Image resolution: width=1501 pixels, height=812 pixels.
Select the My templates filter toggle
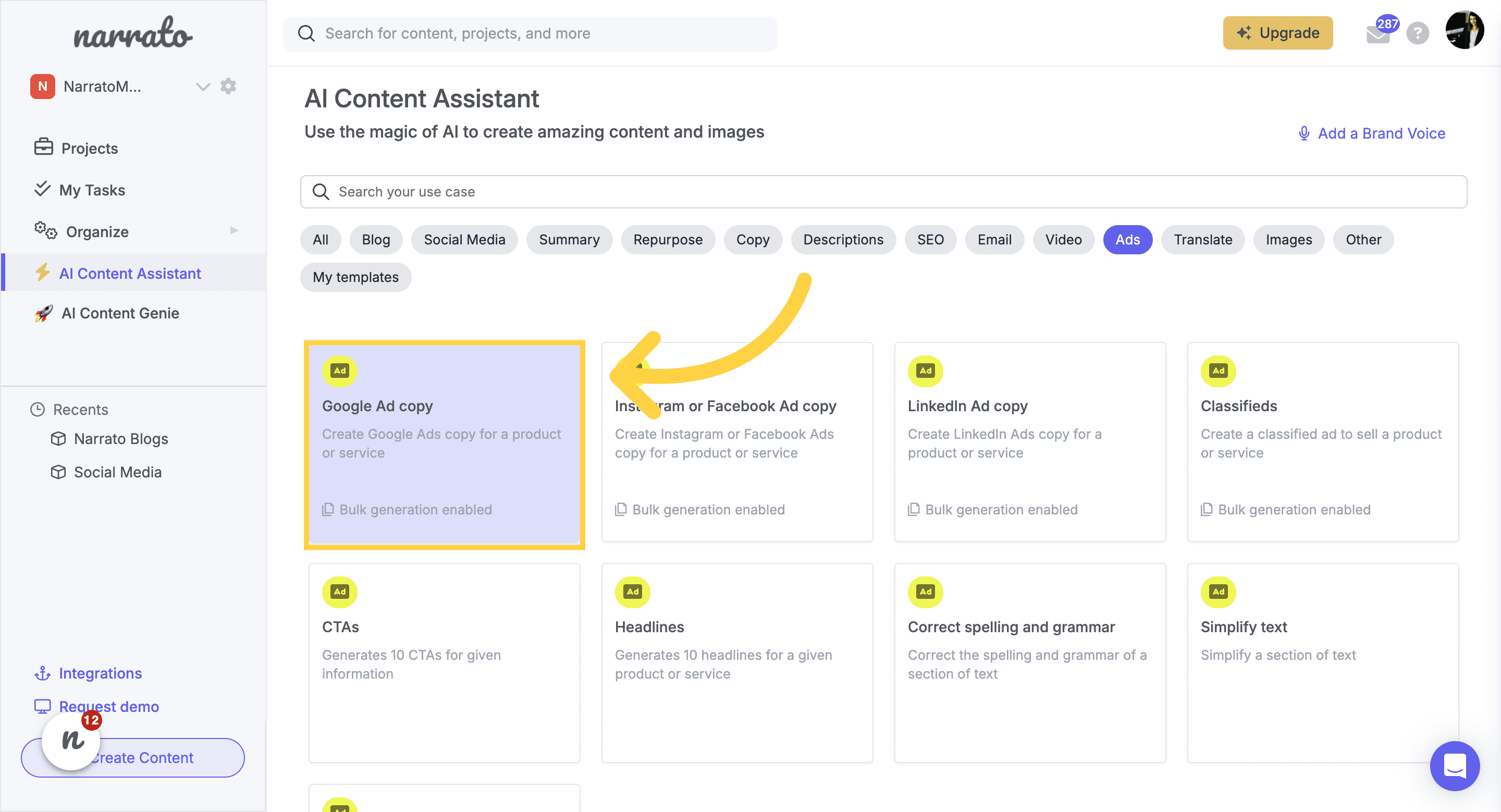(x=356, y=277)
